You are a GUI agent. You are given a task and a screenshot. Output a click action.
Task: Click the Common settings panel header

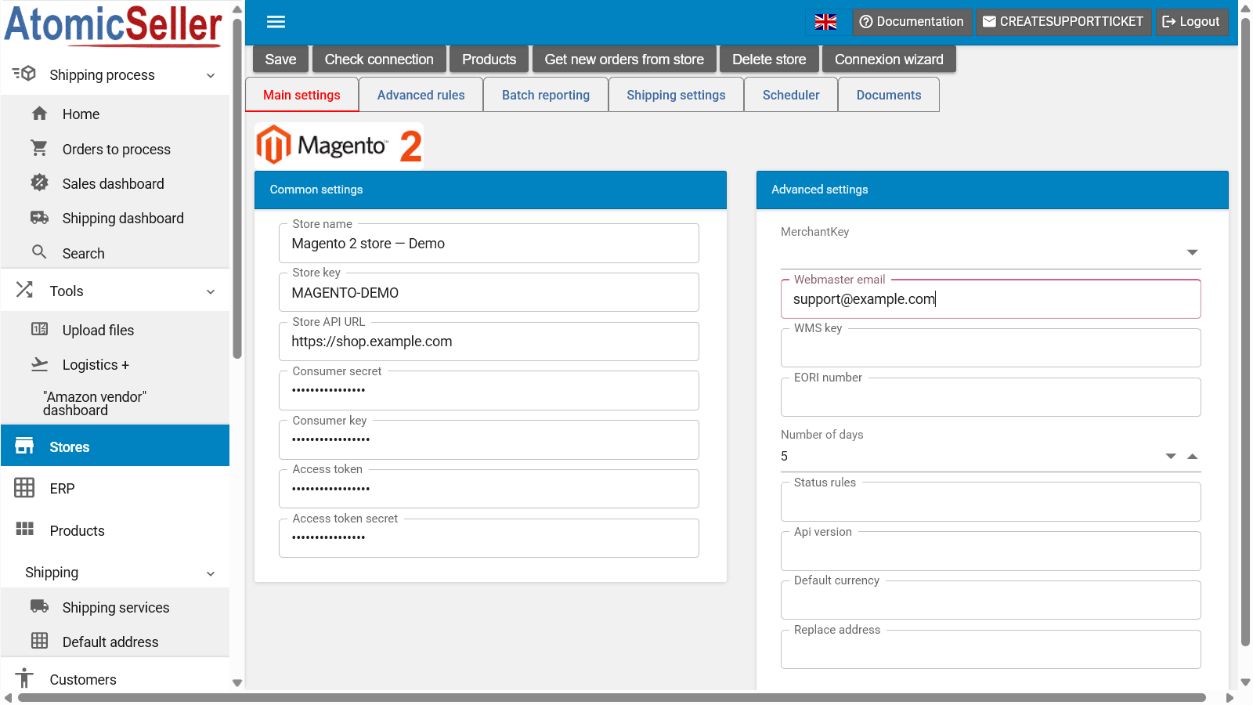[490, 190]
